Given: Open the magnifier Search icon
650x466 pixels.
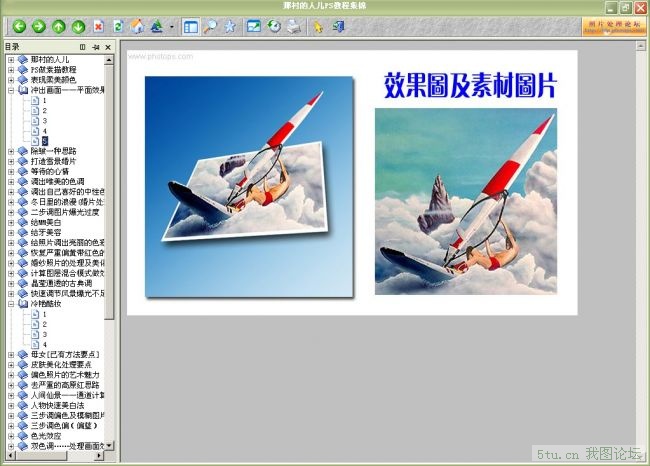Looking at the screenshot, I should (211, 26).
